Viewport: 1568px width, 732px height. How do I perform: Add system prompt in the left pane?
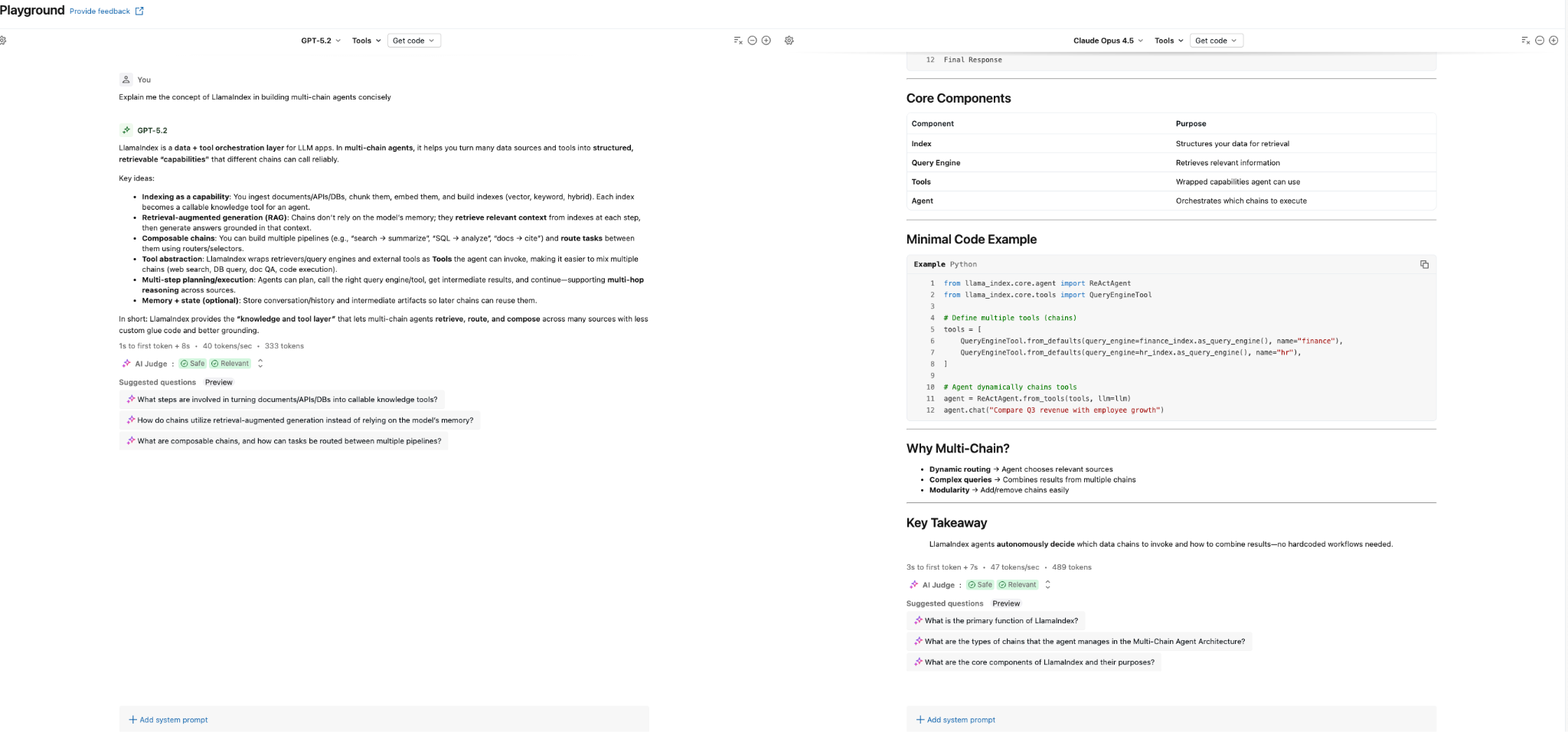coord(168,720)
